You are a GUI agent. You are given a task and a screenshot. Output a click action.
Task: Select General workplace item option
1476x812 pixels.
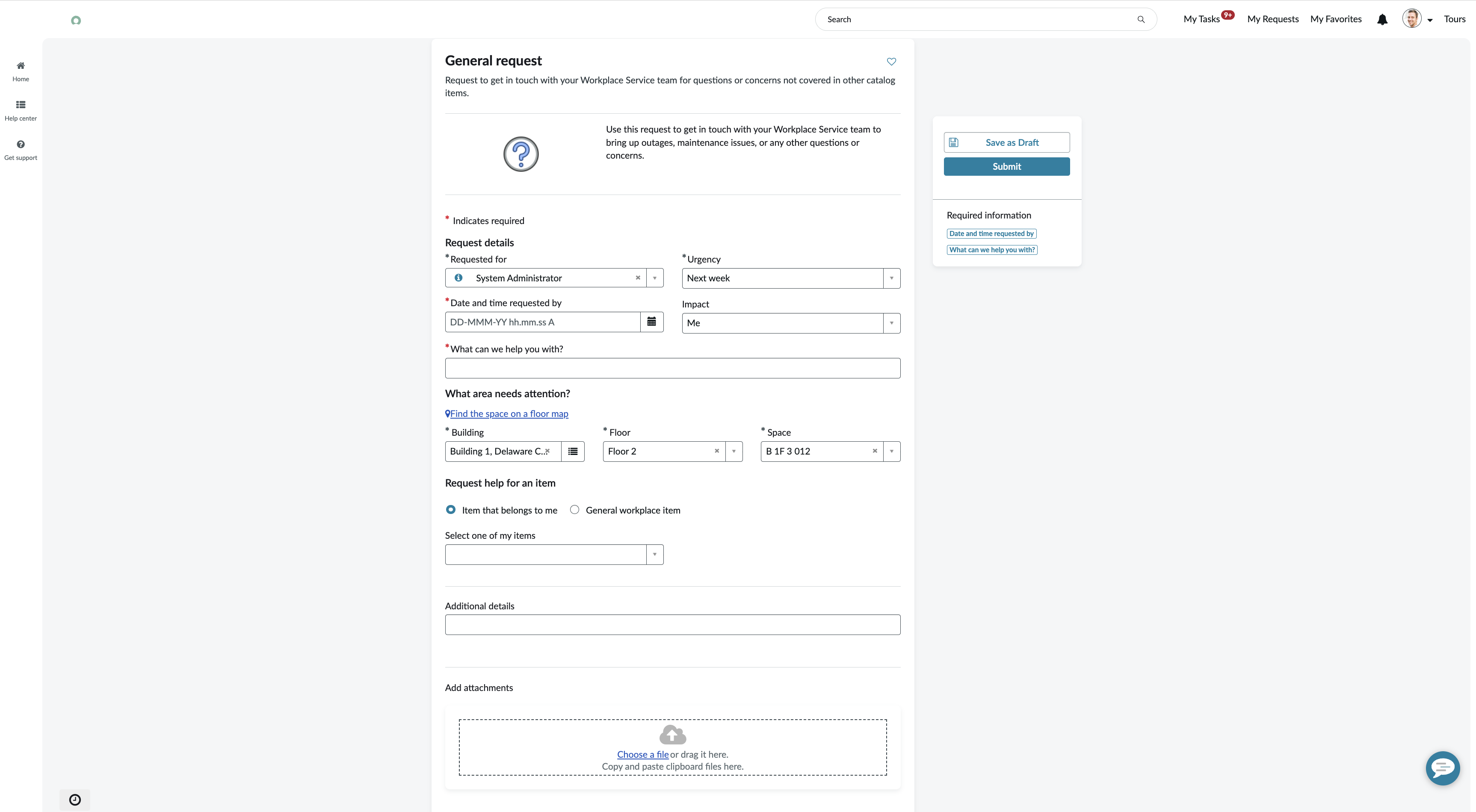[575, 510]
